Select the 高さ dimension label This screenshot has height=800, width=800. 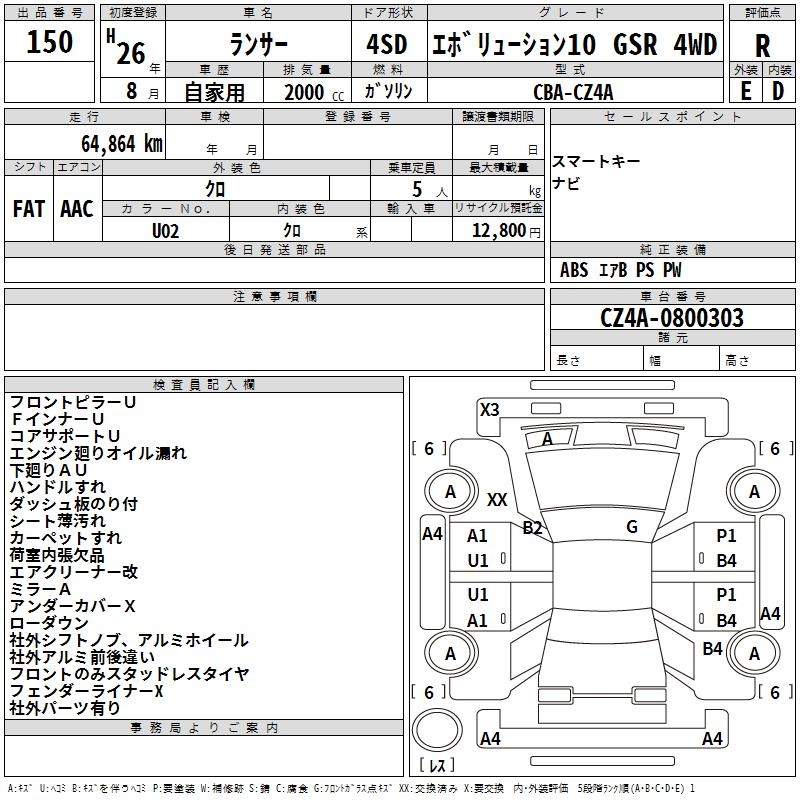(x=737, y=361)
